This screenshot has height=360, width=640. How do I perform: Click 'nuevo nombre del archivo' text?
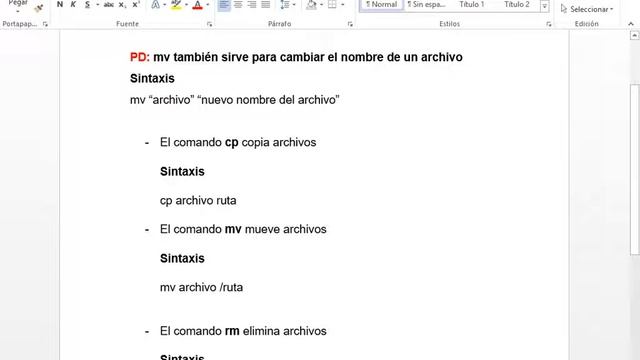268,100
